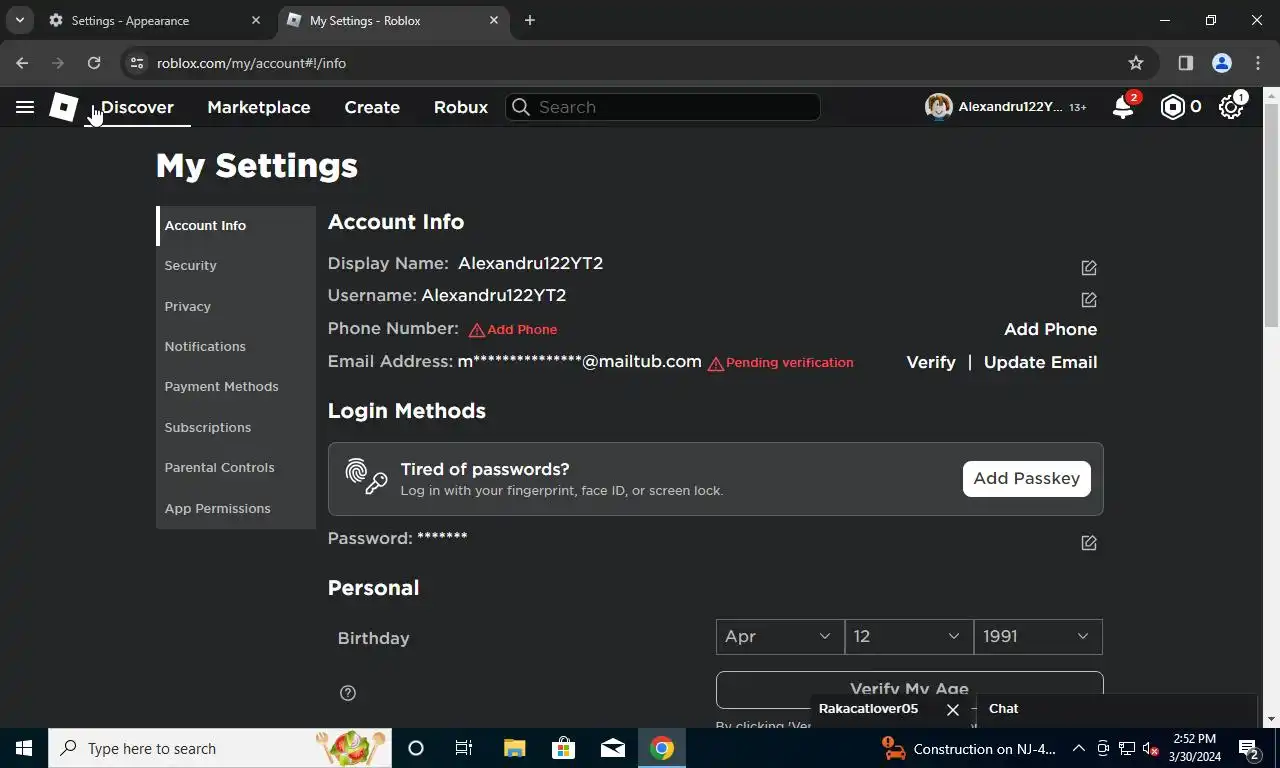The image size is (1280, 768).
Task: Open Task View on taskbar
Action: (x=465, y=748)
